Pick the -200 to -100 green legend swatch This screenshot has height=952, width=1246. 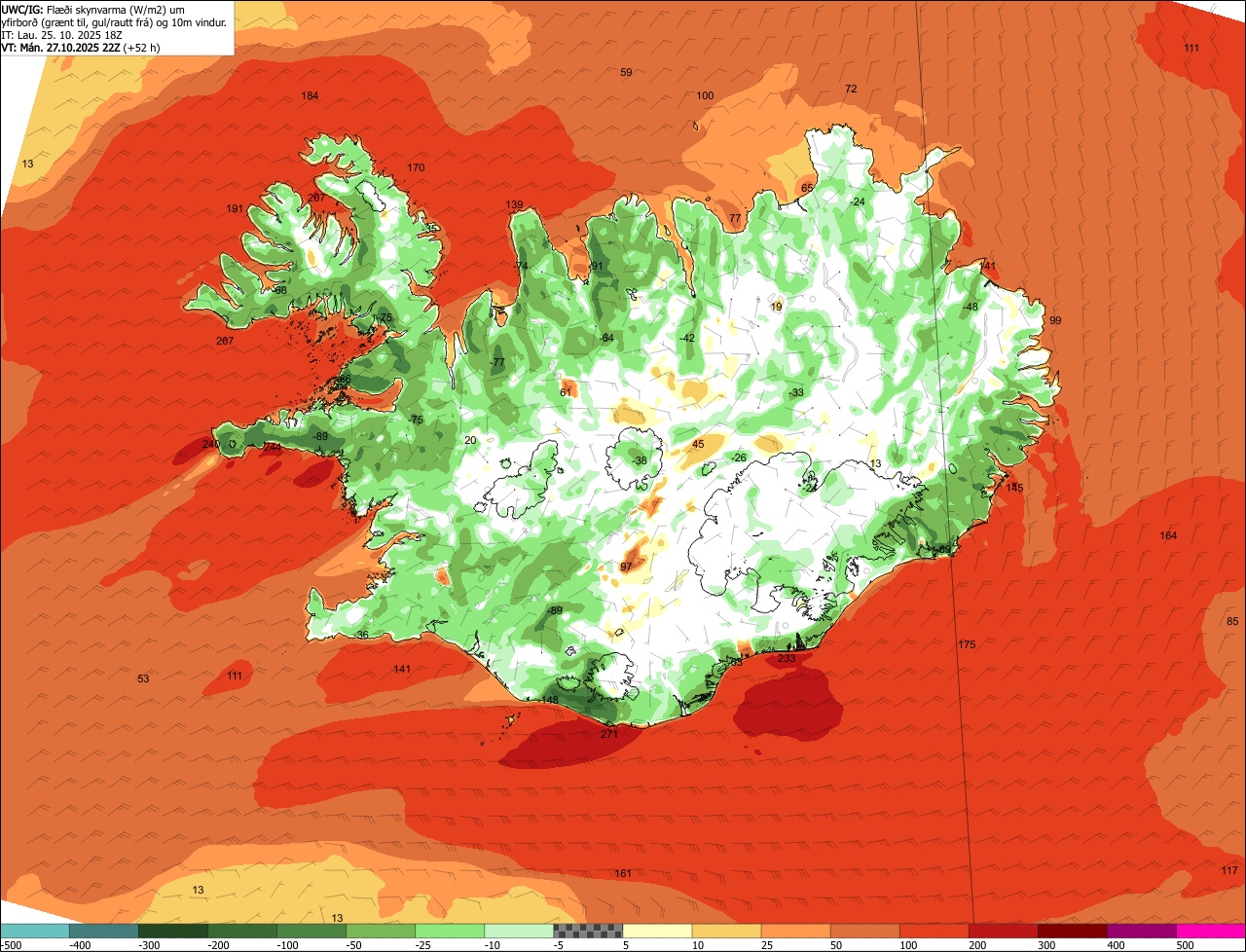coord(241,931)
